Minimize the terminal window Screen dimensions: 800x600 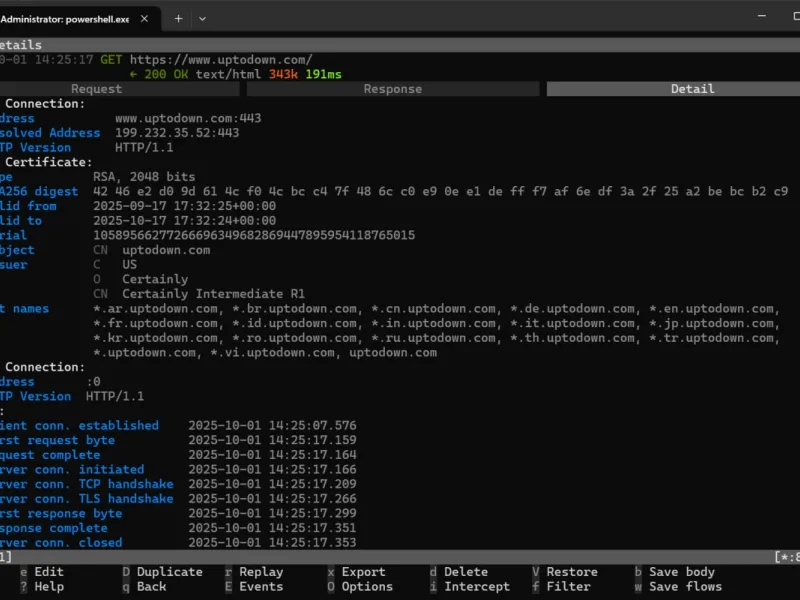coord(762,16)
